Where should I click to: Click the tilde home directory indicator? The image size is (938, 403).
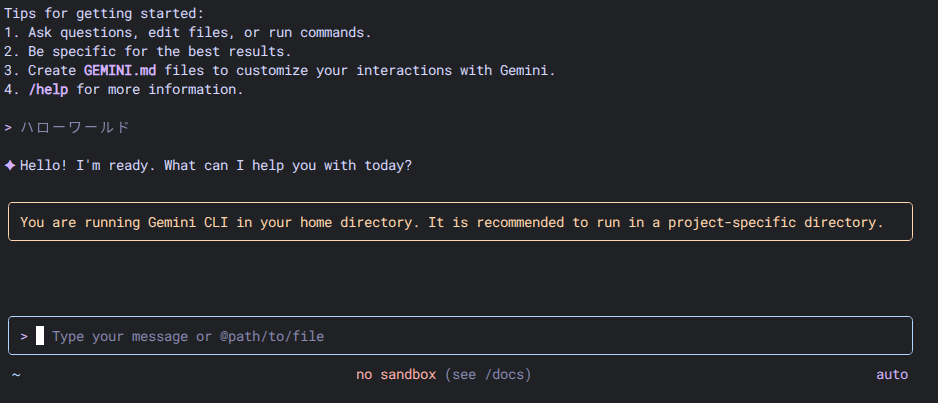click(16, 375)
